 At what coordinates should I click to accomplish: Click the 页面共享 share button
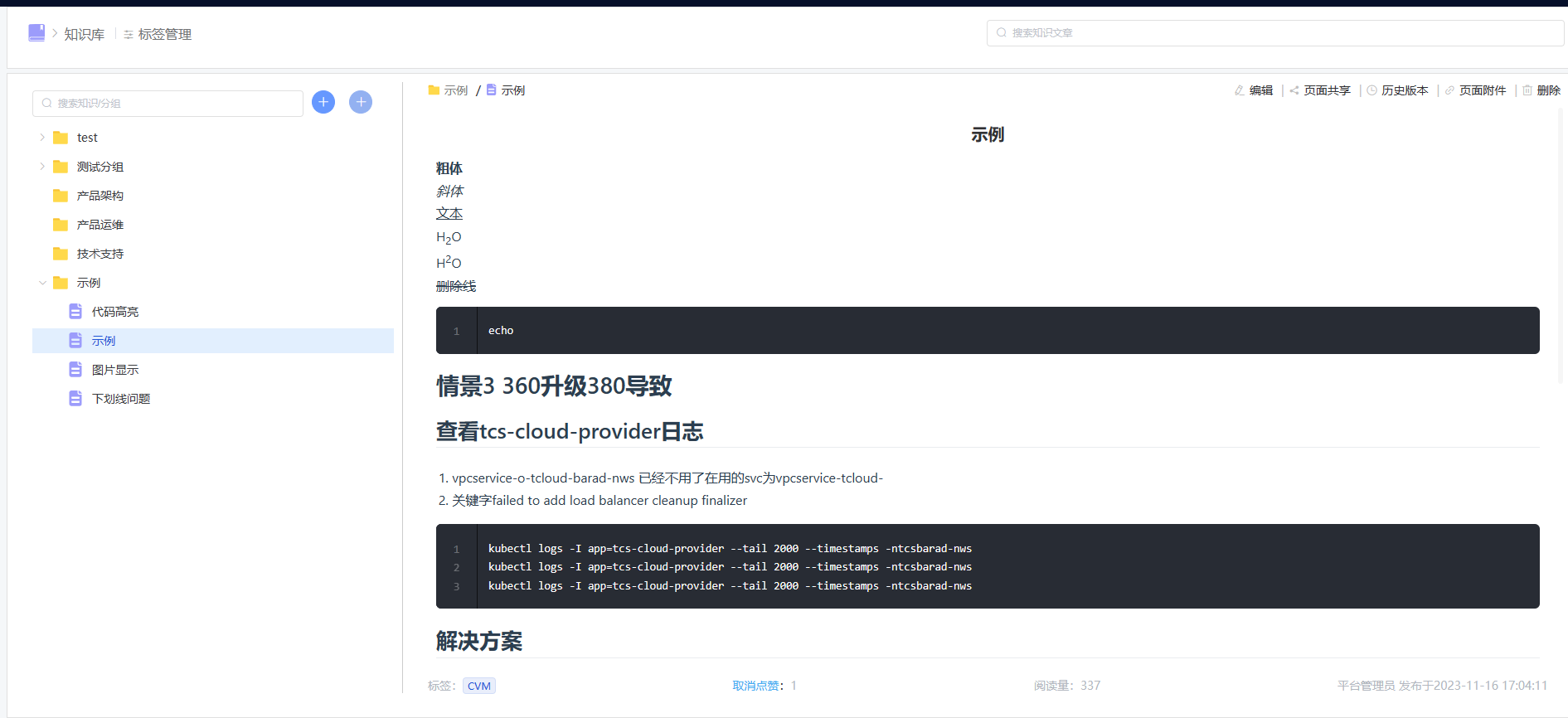pos(1320,90)
